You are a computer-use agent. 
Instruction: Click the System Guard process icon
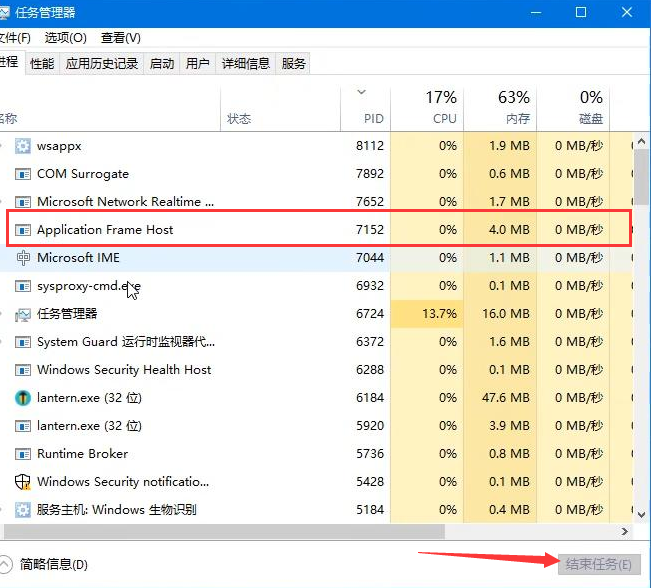point(23,342)
